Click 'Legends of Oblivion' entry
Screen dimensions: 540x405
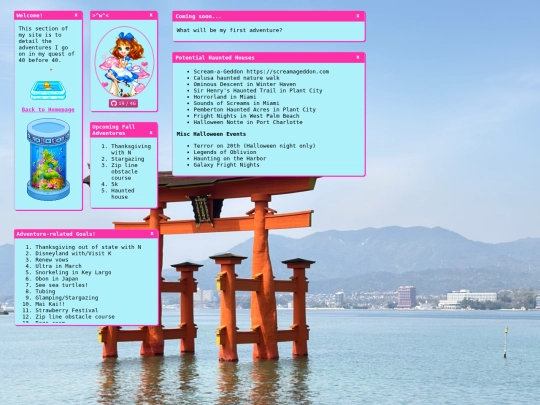pos(225,152)
